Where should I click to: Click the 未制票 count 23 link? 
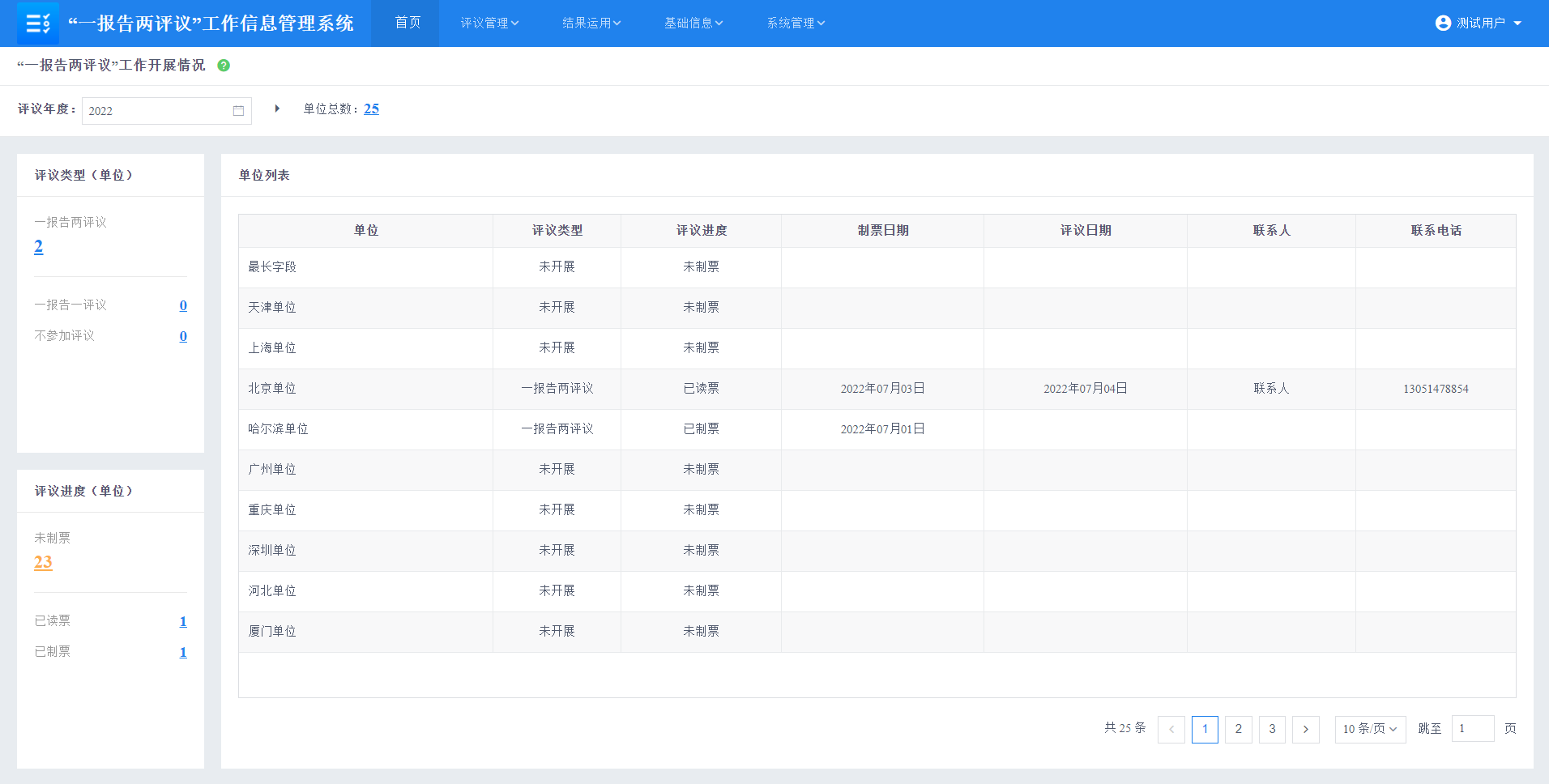click(x=43, y=562)
